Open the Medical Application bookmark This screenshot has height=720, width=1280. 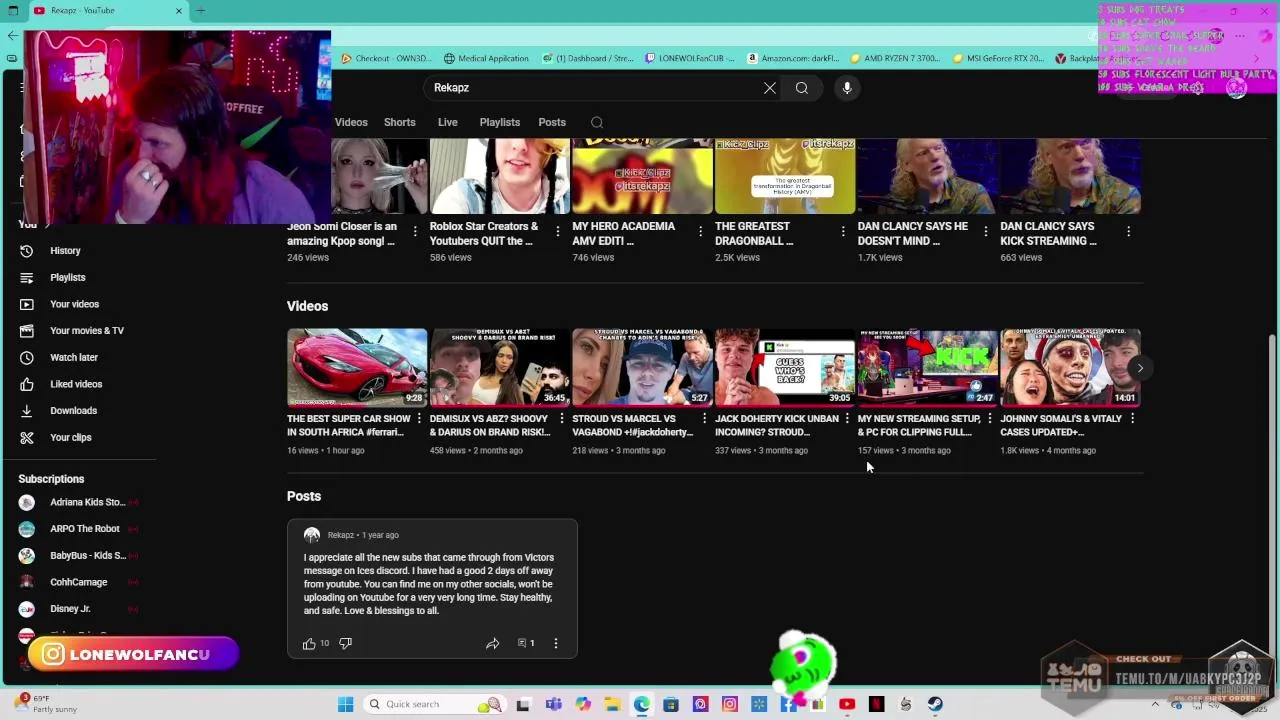[486, 58]
